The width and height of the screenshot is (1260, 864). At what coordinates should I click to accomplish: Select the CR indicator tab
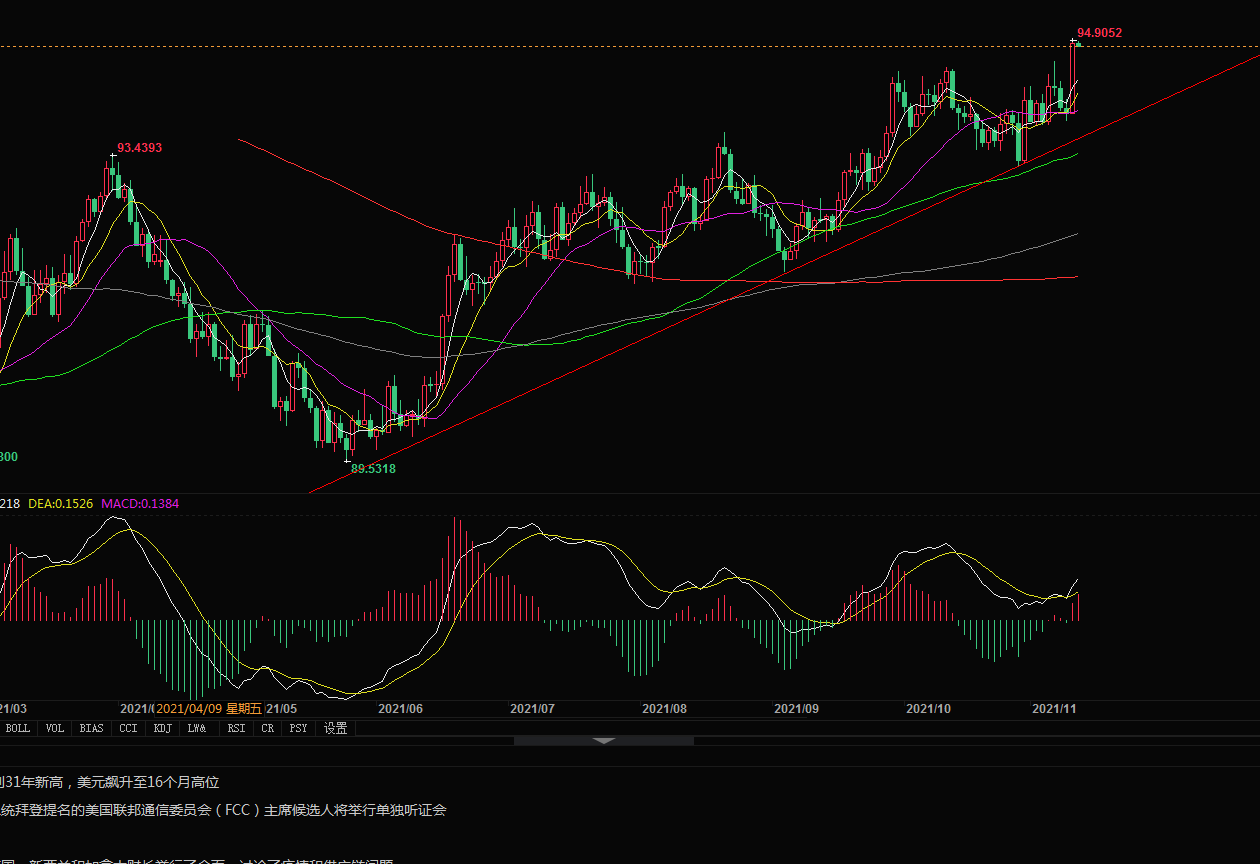coord(268,728)
